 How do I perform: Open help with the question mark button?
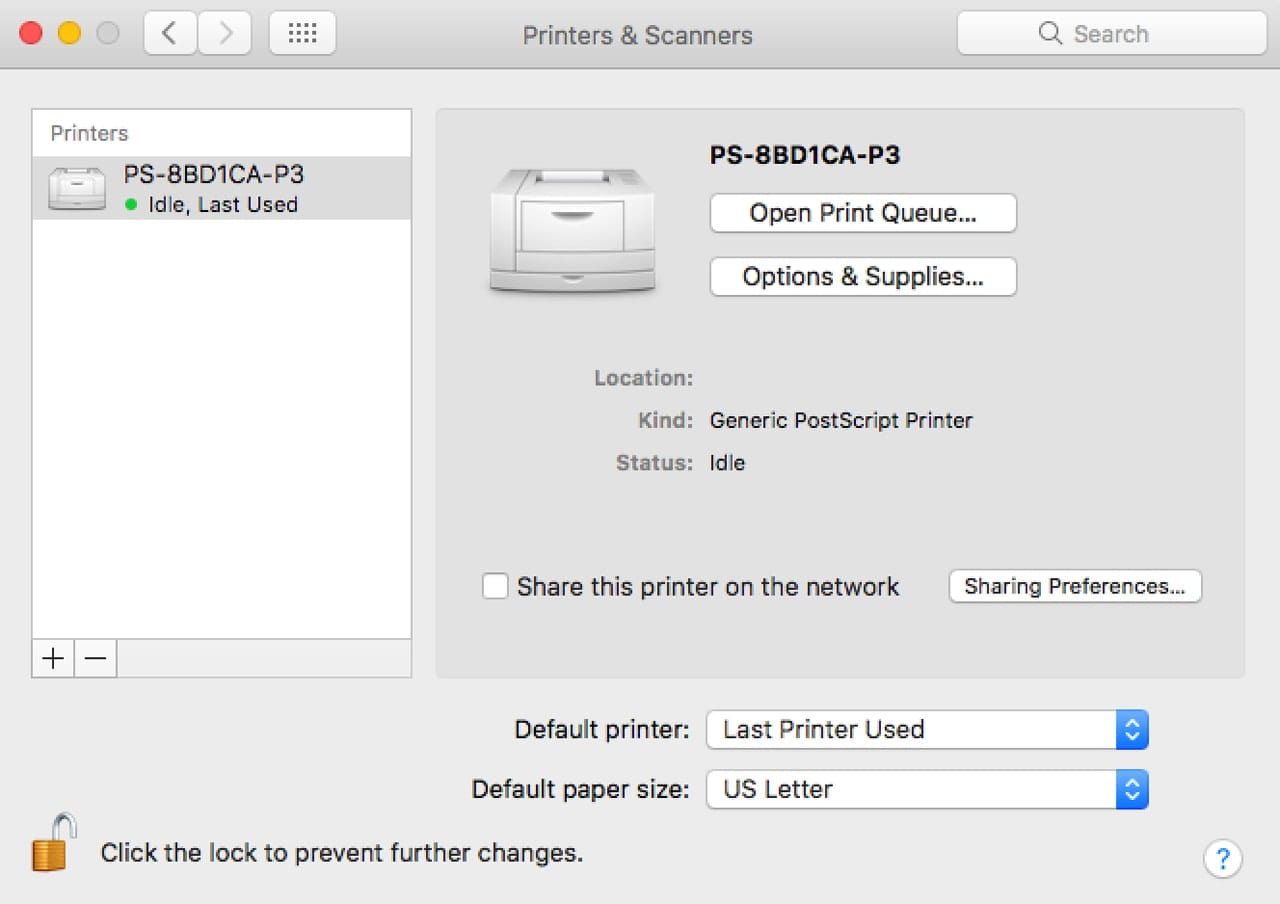1222,858
